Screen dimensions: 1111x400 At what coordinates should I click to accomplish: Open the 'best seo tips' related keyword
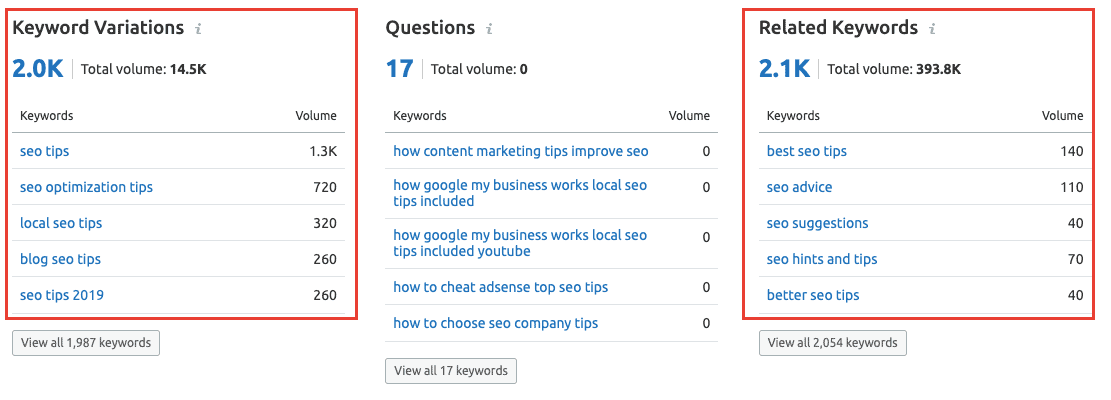coord(806,151)
